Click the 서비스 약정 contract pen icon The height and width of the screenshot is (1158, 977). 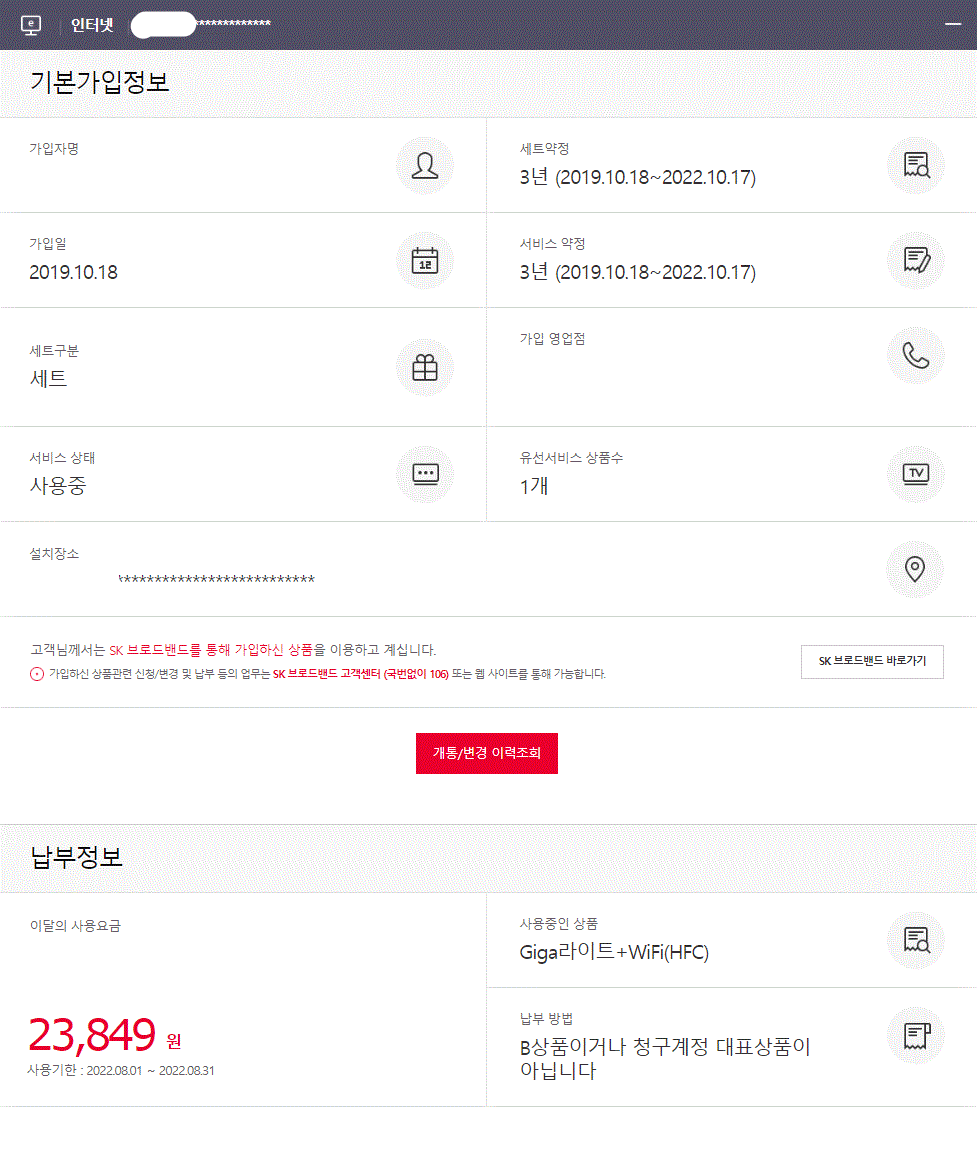[x=916, y=261]
